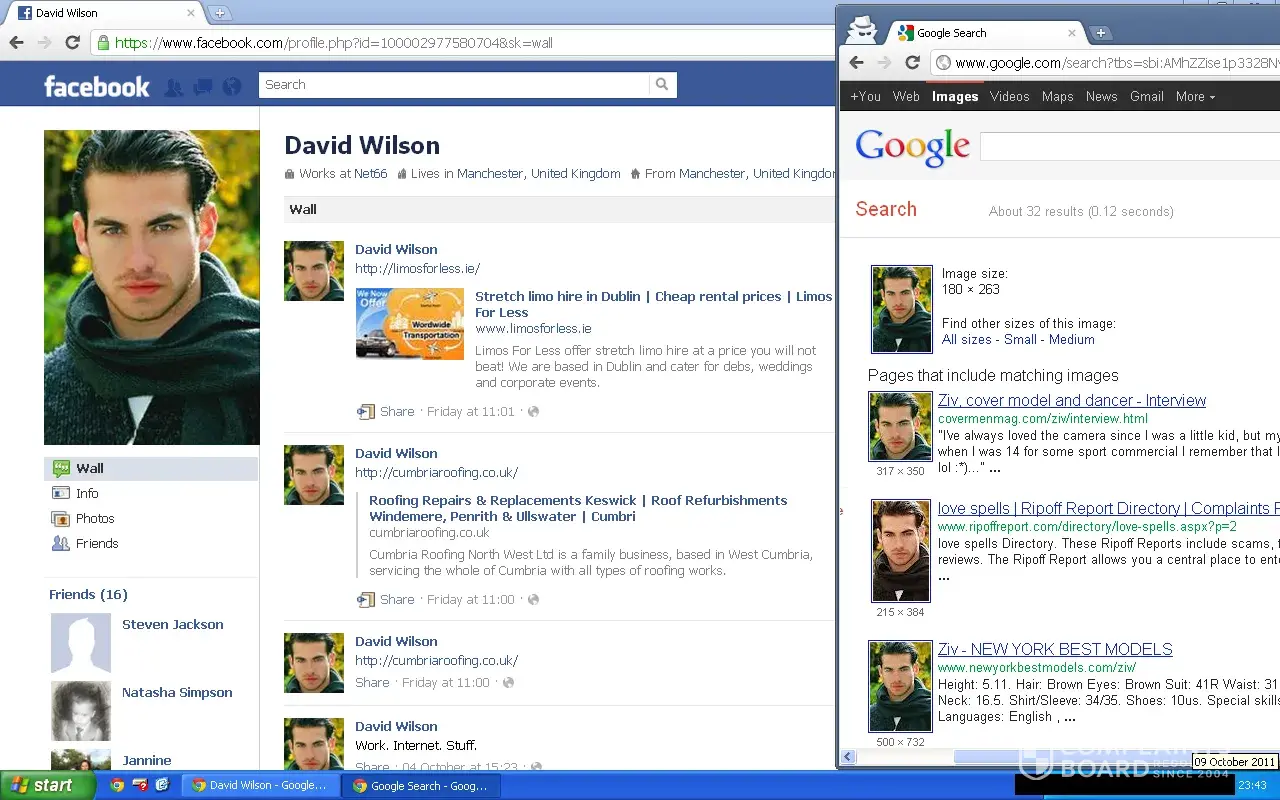Screen dimensions: 1280x800
Task: Open the 'love spells | Ripoff Report Directory' result
Action: click(x=1108, y=508)
